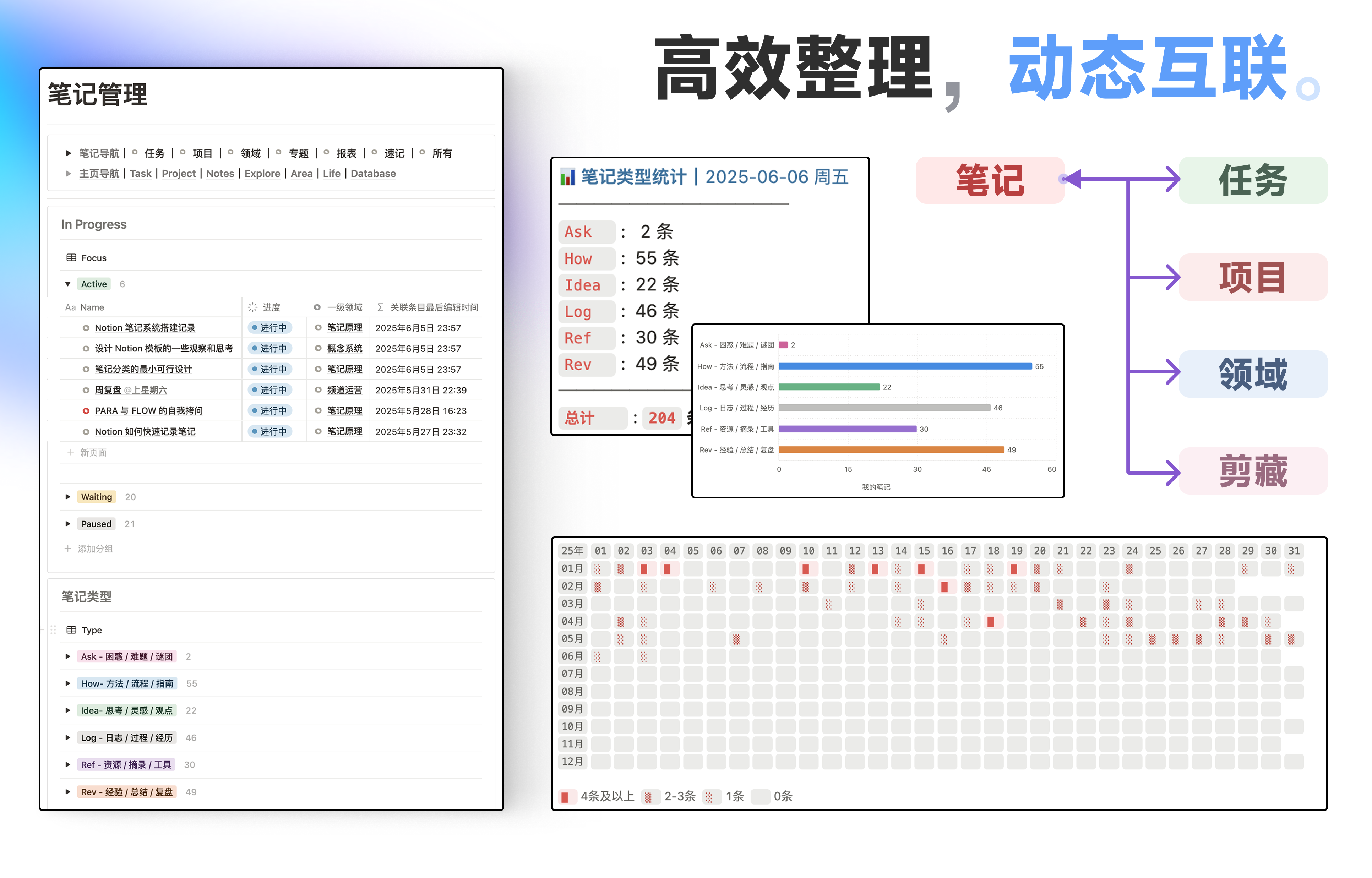Click the 领域 blue card
This screenshot has height=878, width=1372.
pyautogui.click(x=1253, y=374)
